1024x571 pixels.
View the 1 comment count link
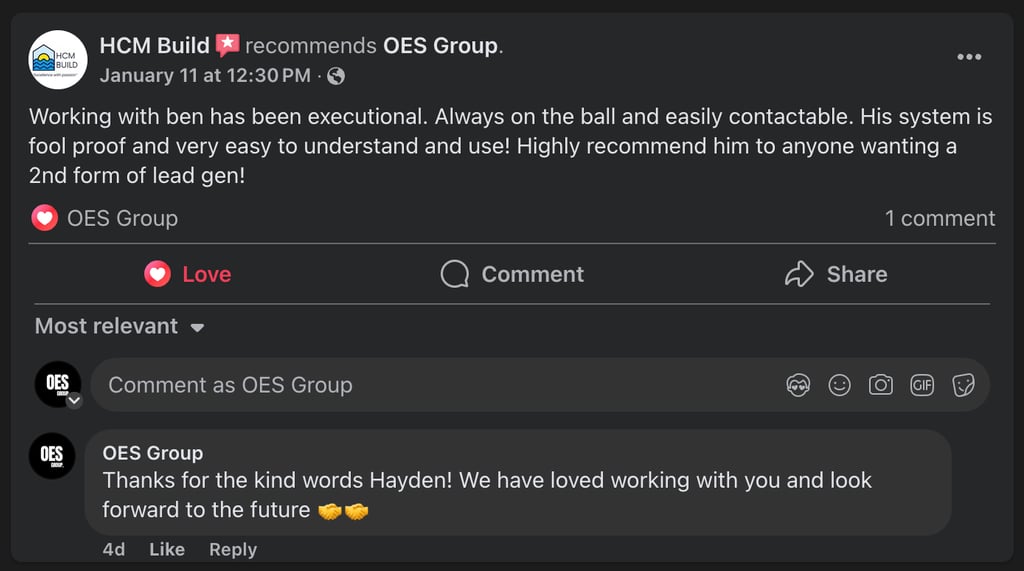pos(939,218)
